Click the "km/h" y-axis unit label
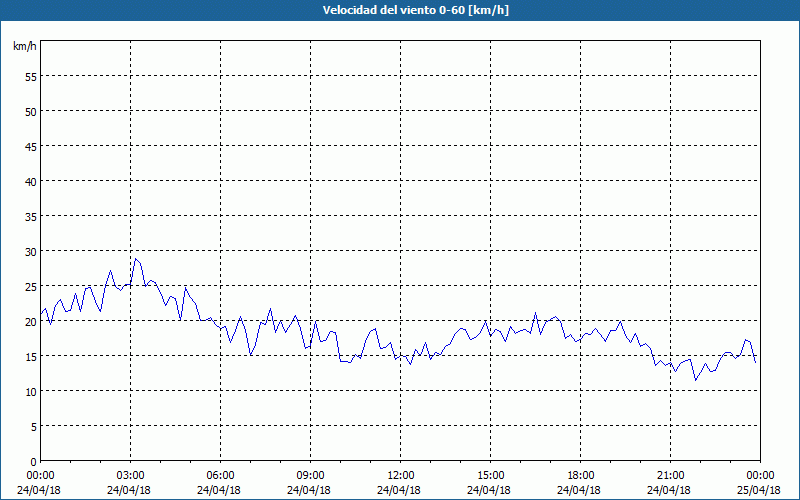The width and height of the screenshot is (800, 500). point(24,46)
